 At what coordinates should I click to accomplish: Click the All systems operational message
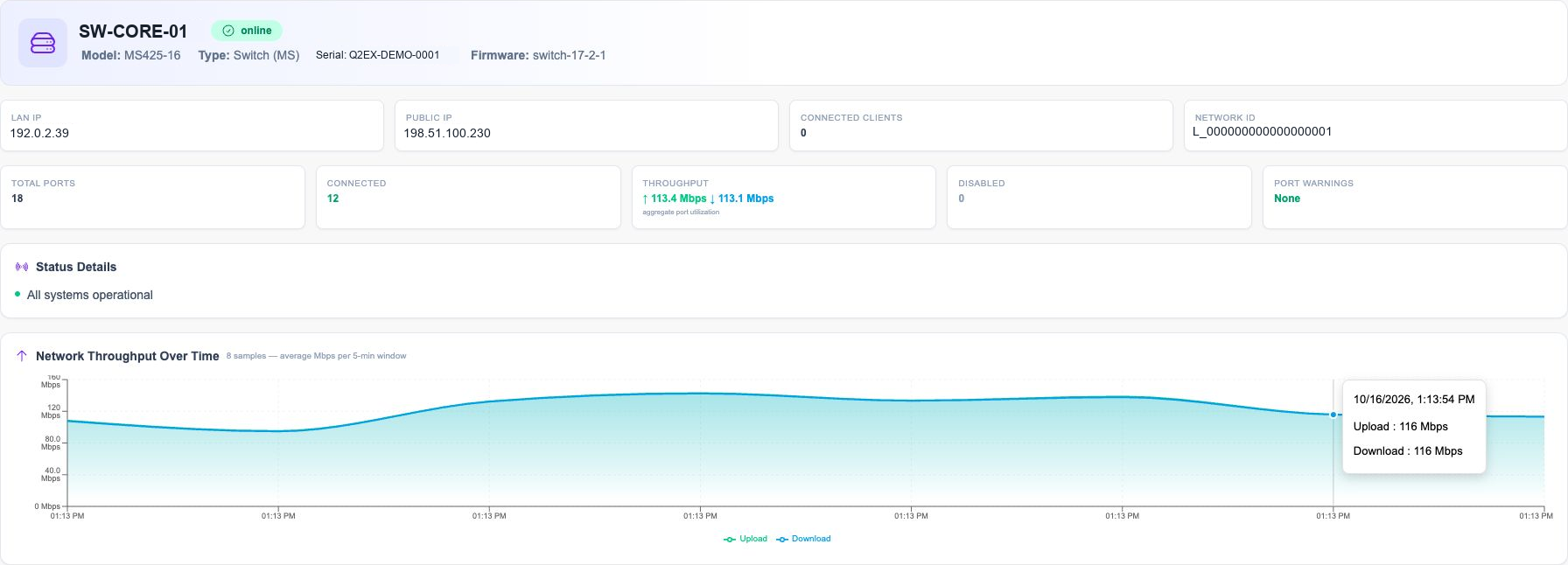tap(90, 295)
